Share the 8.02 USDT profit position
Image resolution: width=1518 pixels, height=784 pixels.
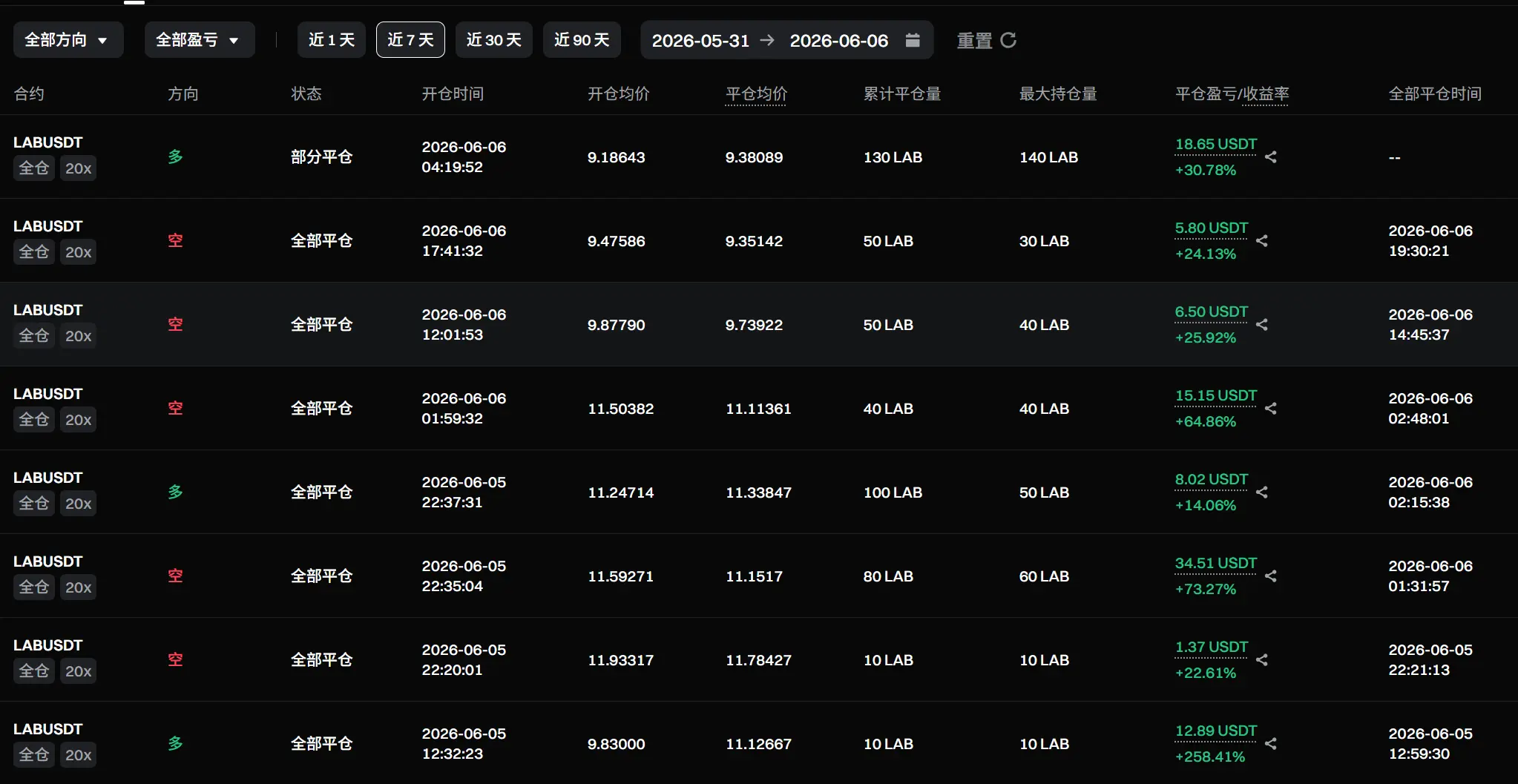[1262, 493]
